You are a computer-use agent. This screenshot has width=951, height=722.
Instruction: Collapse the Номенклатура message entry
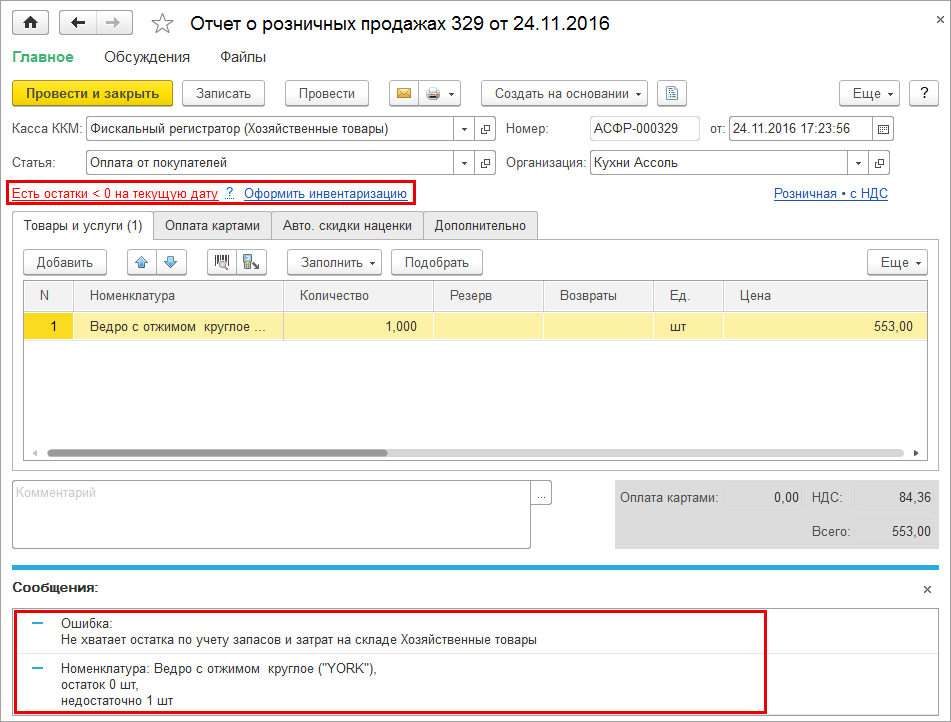click(x=38, y=668)
